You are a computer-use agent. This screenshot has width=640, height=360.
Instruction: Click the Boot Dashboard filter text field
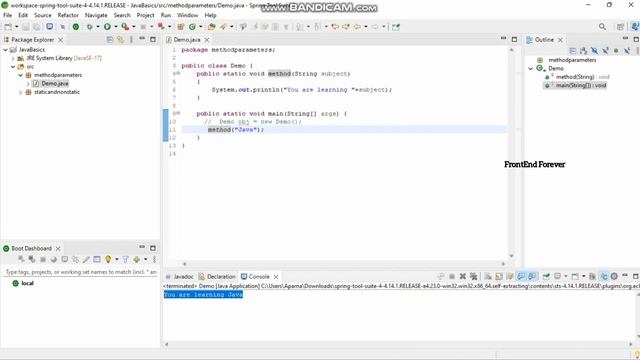click(80, 272)
